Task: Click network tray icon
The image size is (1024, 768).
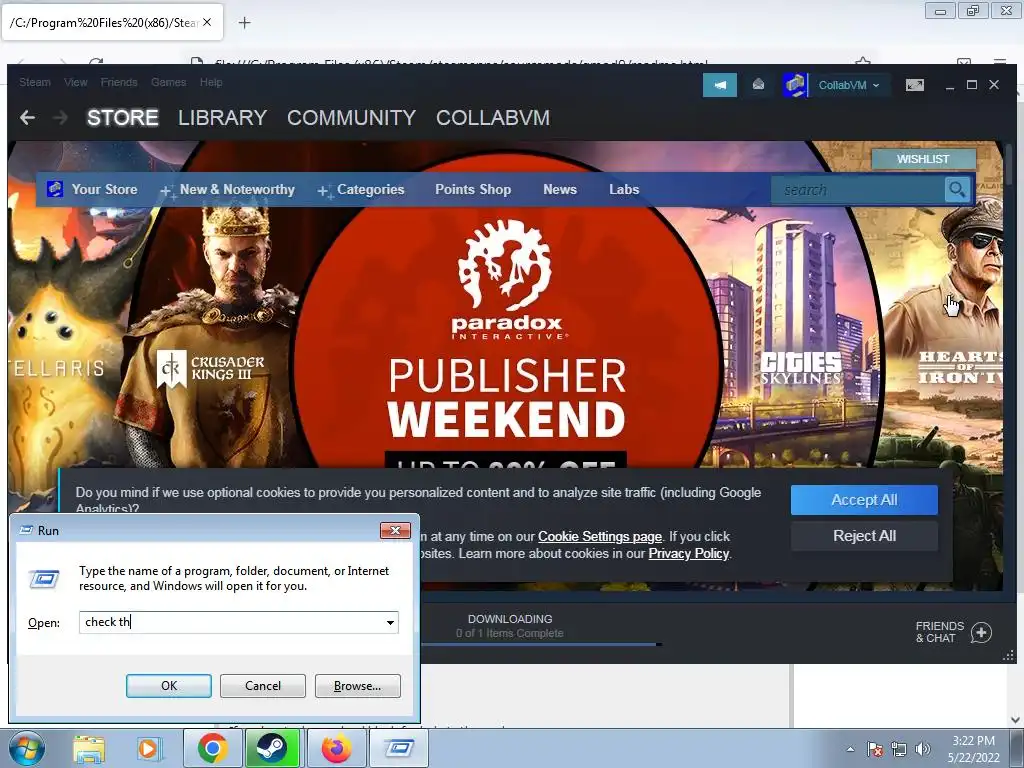Action: coord(899,749)
